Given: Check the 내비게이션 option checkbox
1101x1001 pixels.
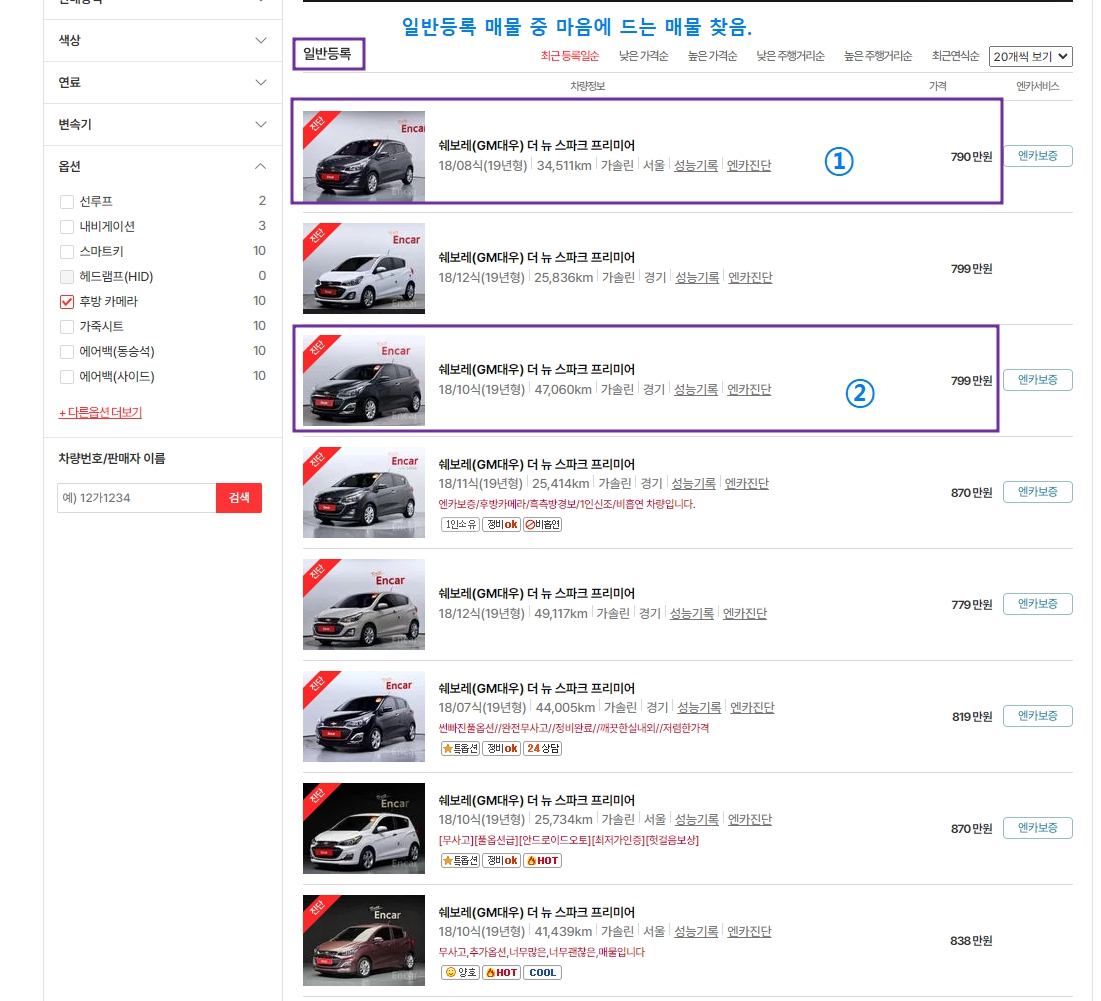Looking at the screenshot, I should (x=67, y=227).
